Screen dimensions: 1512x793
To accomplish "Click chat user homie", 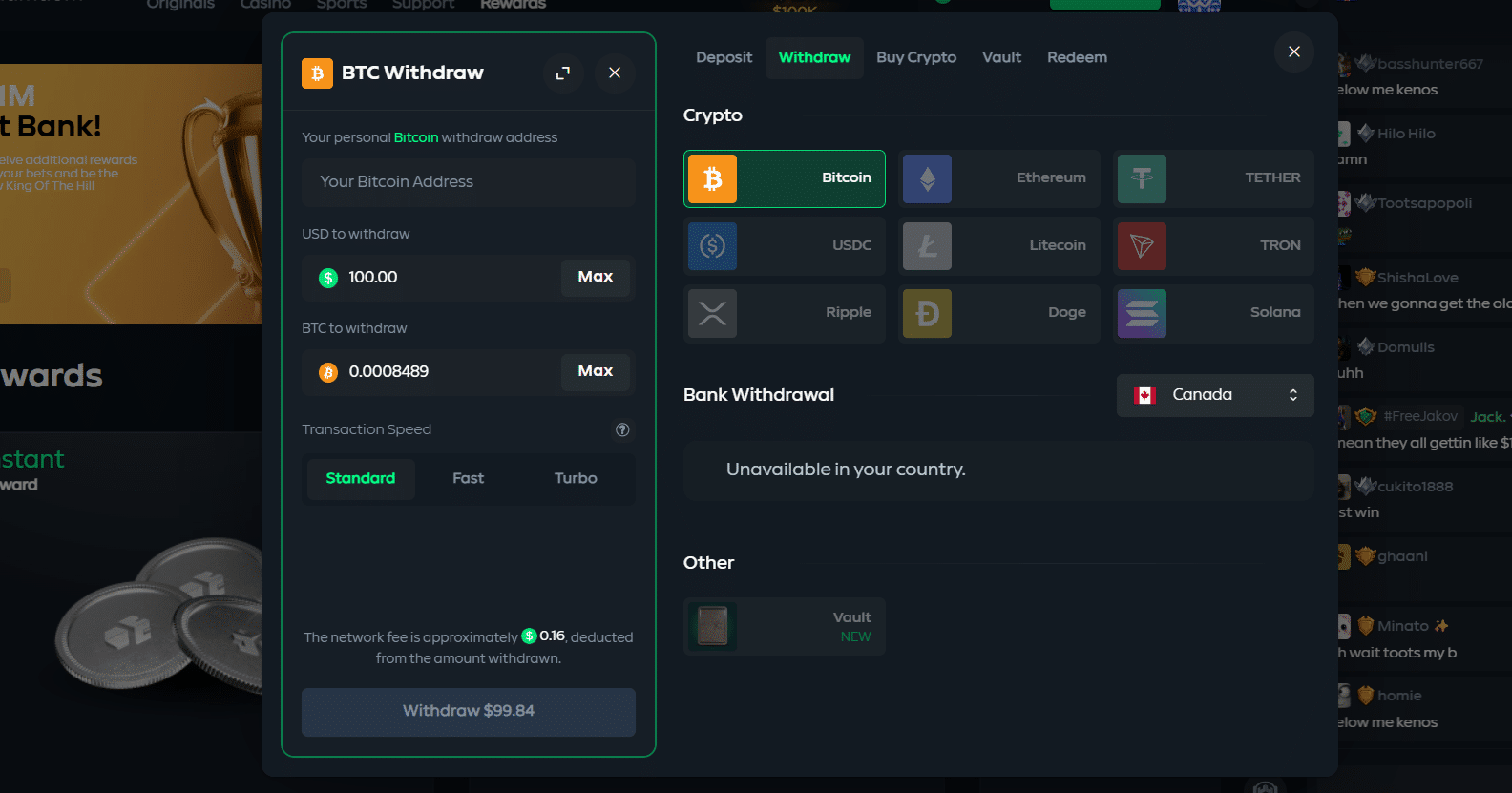I will 1399,696.
